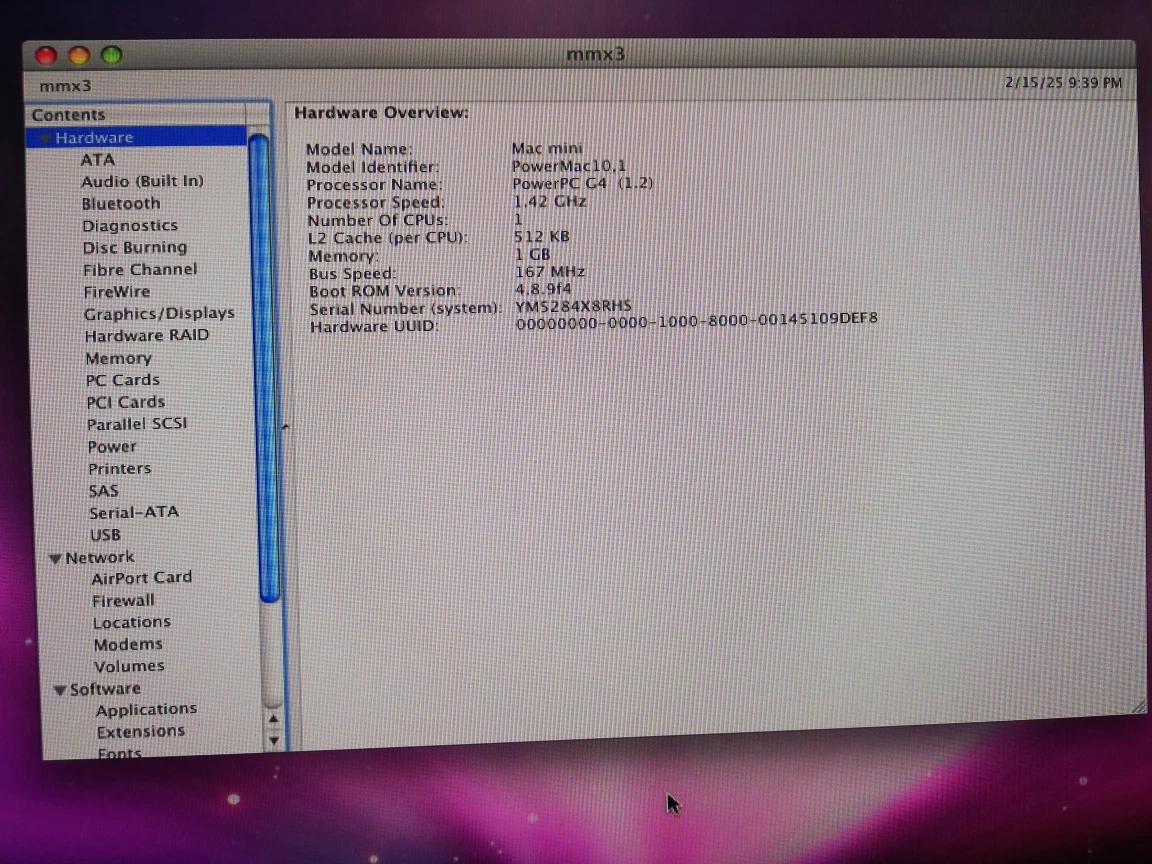
Task: Open AirPort Card information
Action: pos(142,578)
